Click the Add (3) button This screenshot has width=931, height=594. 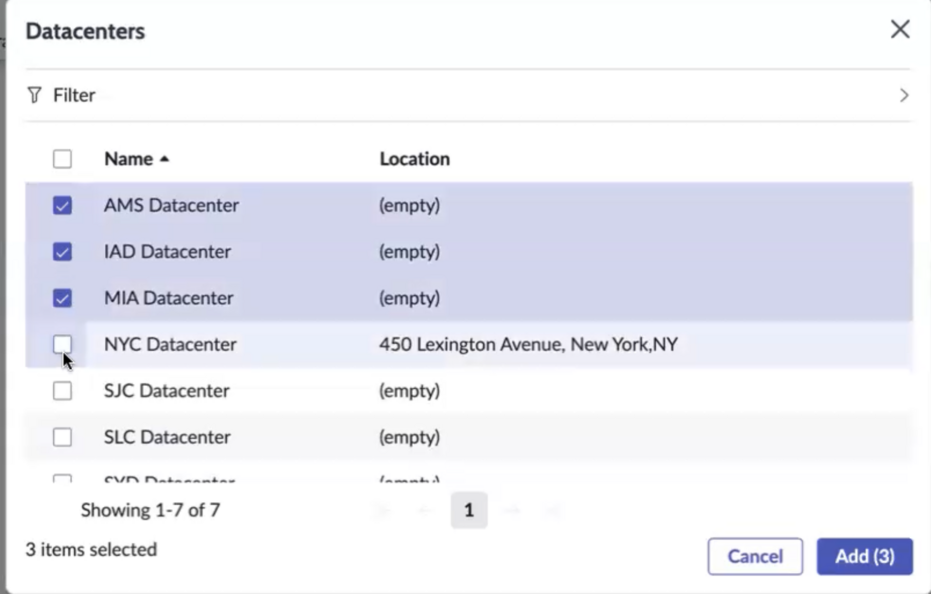[x=864, y=557]
